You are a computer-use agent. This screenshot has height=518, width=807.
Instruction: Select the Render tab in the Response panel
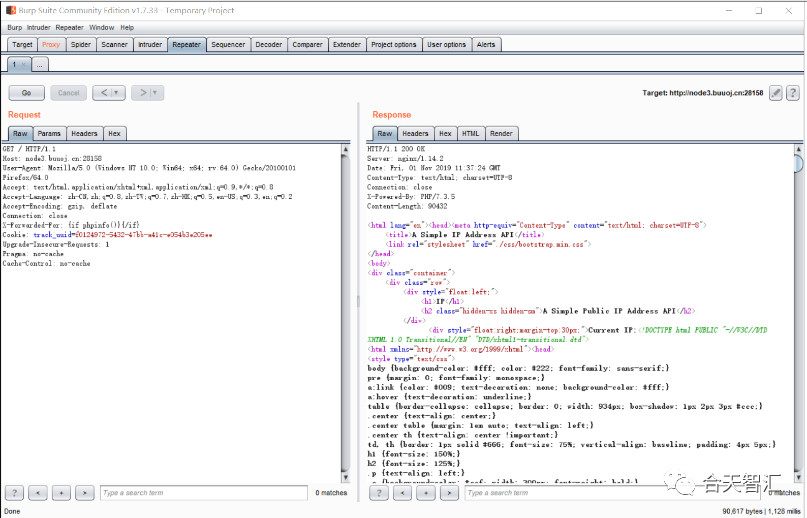click(x=501, y=133)
